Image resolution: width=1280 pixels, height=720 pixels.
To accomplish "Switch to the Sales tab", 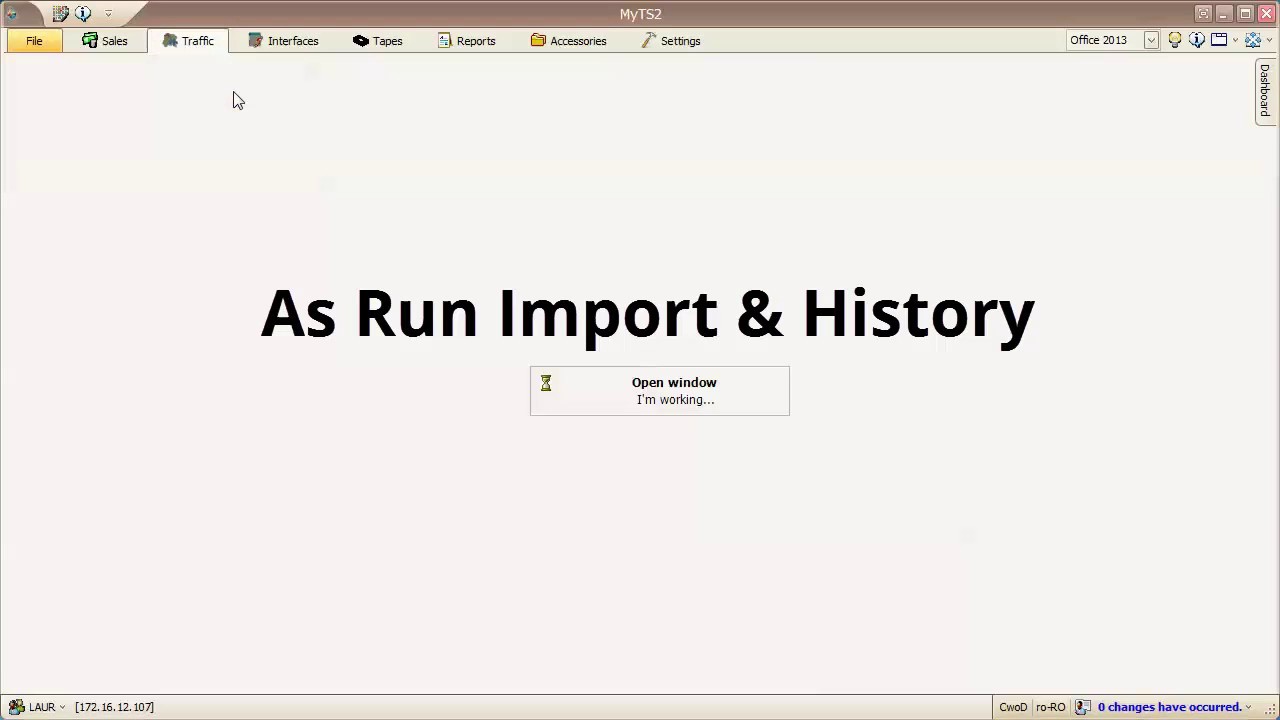I will coord(105,41).
